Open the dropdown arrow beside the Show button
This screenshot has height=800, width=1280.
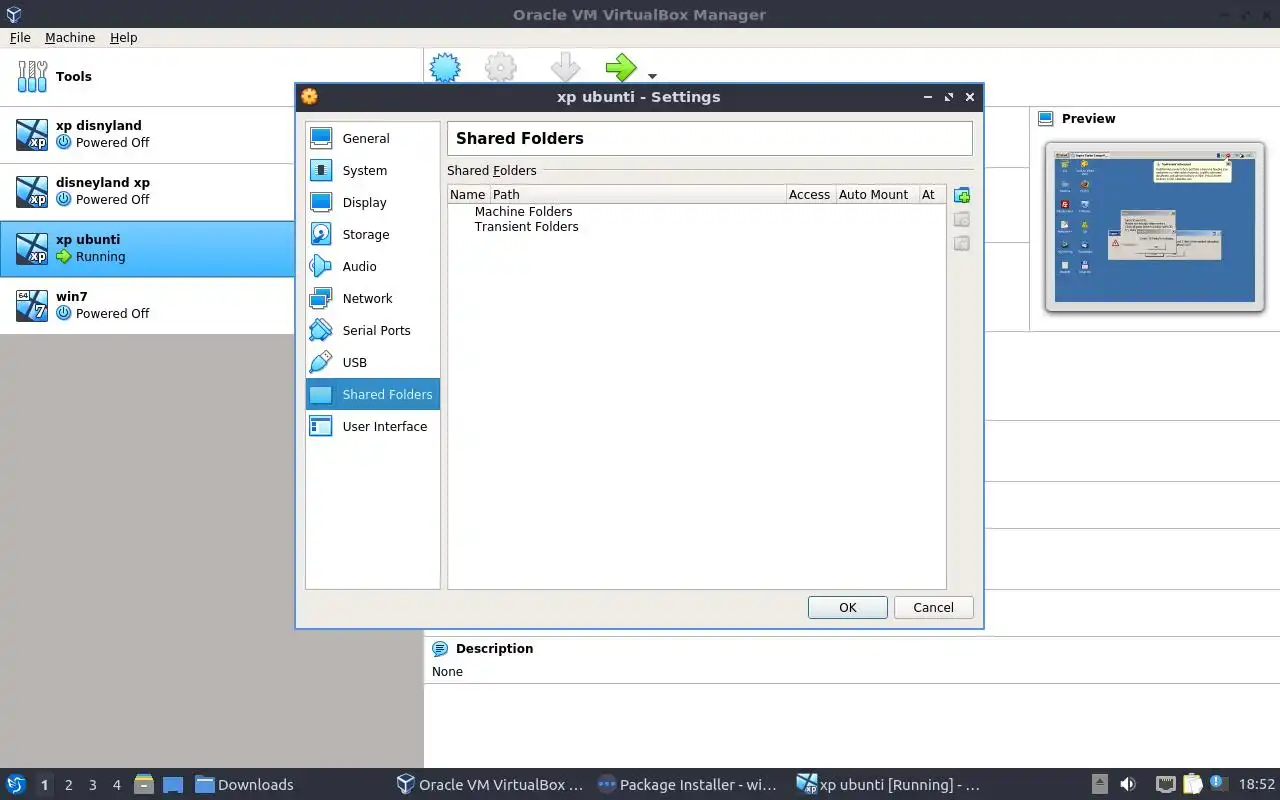click(x=652, y=76)
